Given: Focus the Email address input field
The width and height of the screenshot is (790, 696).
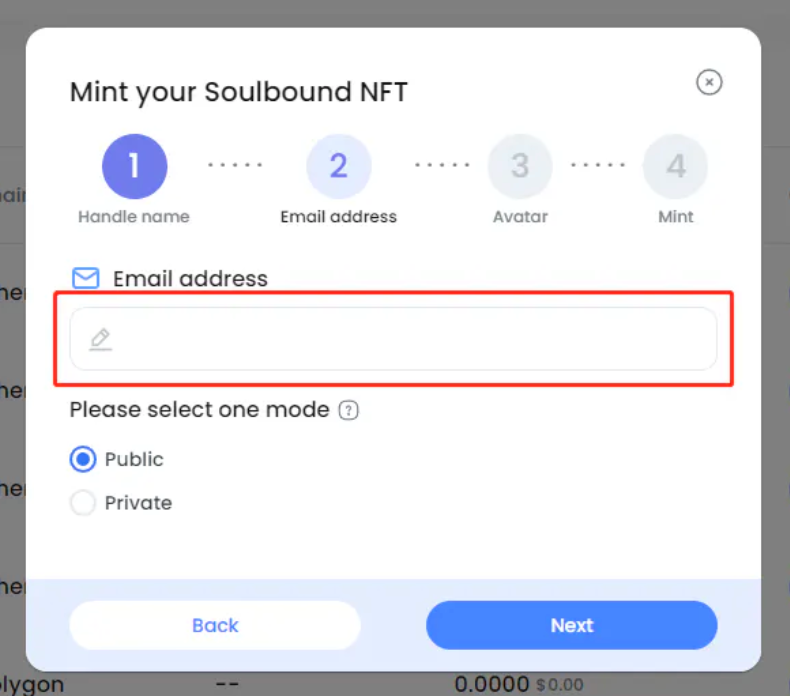Looking at the screenshot, I should [x=393, y=339].
